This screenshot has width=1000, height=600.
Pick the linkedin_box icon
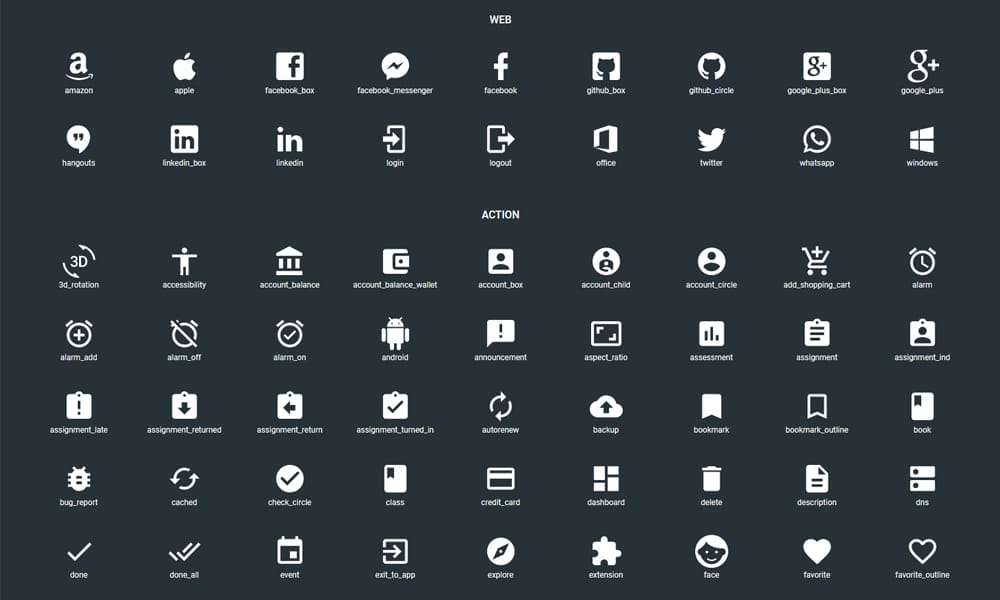click(x=184, y=139)
